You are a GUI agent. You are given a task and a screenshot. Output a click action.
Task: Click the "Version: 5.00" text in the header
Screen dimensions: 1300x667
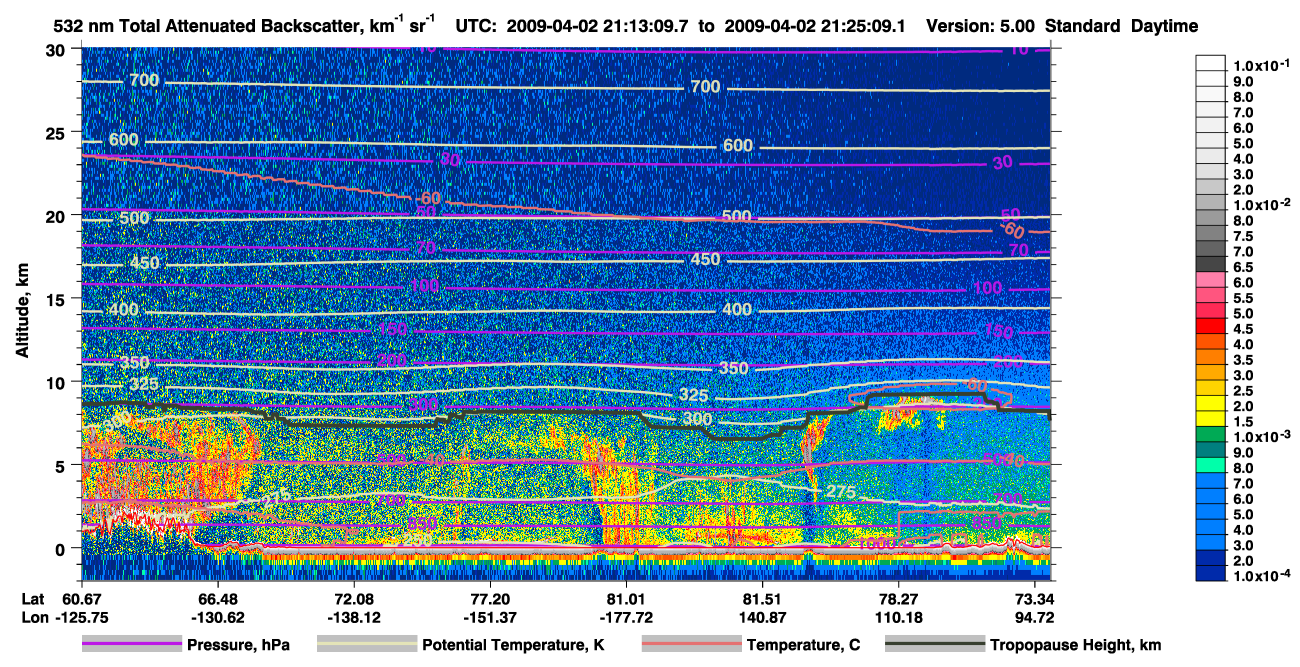point(980,26)
